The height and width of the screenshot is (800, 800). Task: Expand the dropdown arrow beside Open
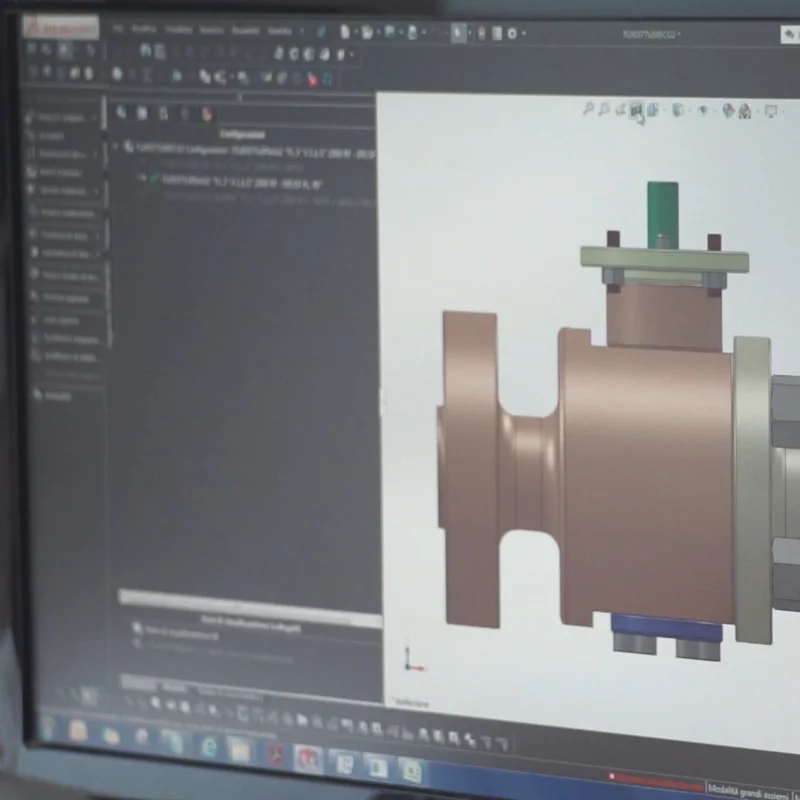[x=378, y=33]
